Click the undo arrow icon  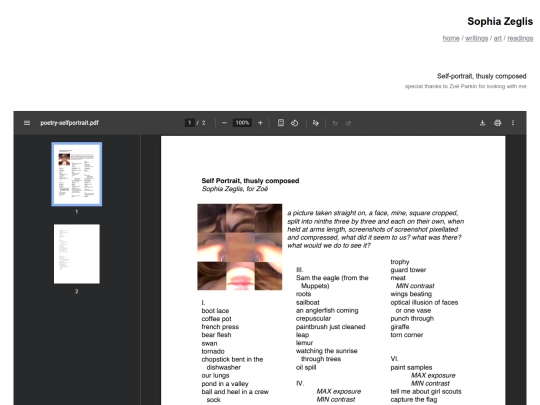point(335,123)
